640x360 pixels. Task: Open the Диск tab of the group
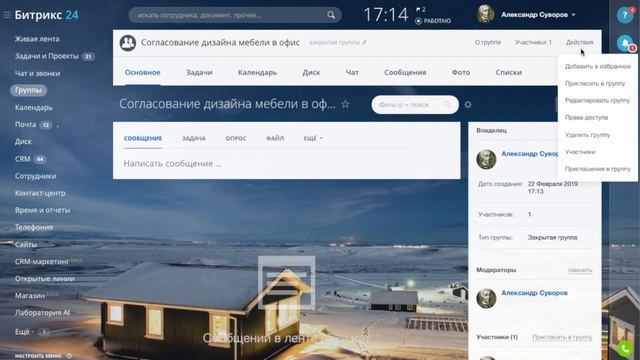(311, 72)
